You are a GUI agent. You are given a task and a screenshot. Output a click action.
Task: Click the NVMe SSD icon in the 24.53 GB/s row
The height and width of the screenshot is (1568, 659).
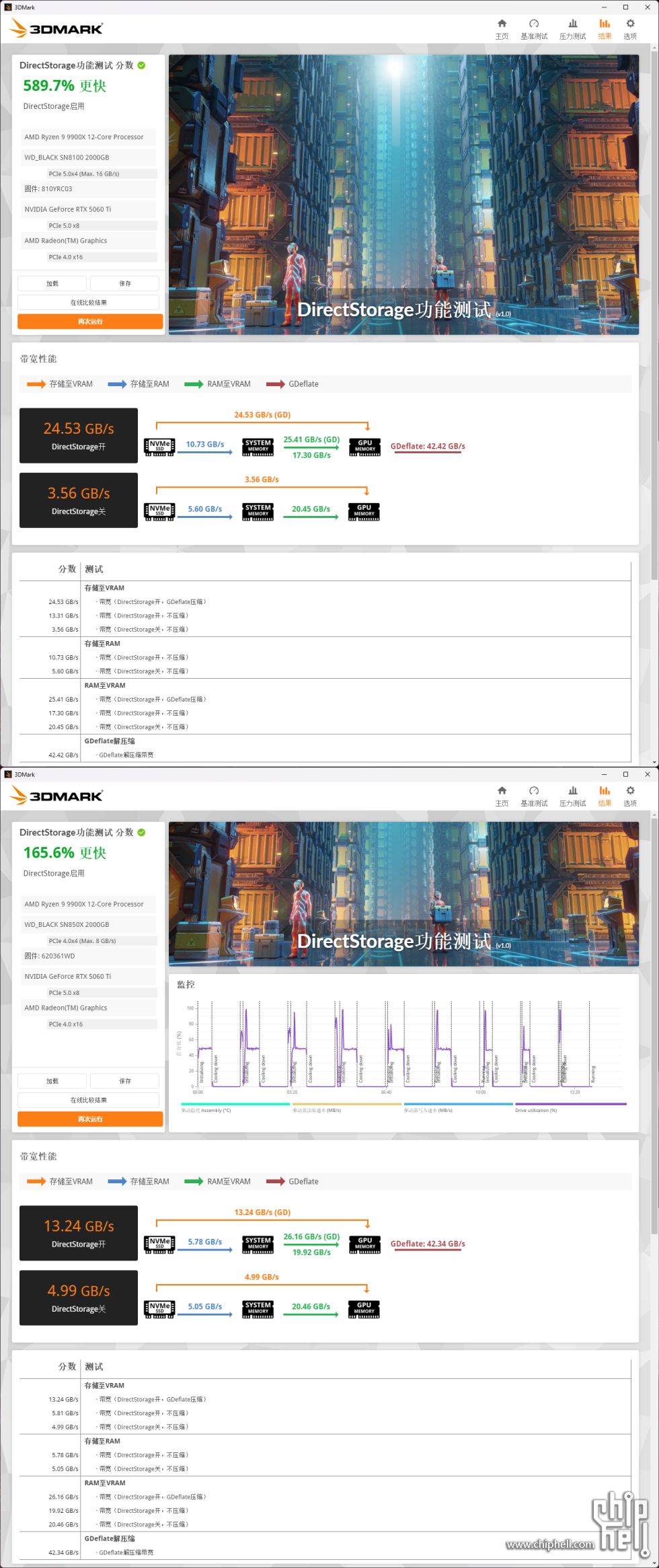(159, 447)
